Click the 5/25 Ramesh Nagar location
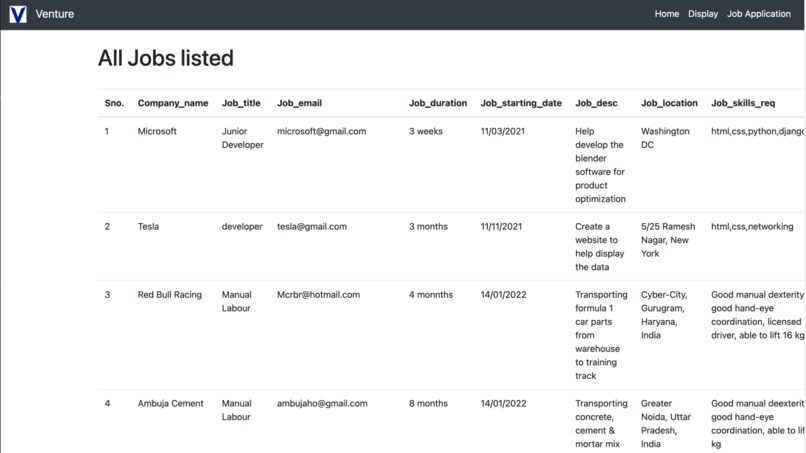 [x=668, y=240]
